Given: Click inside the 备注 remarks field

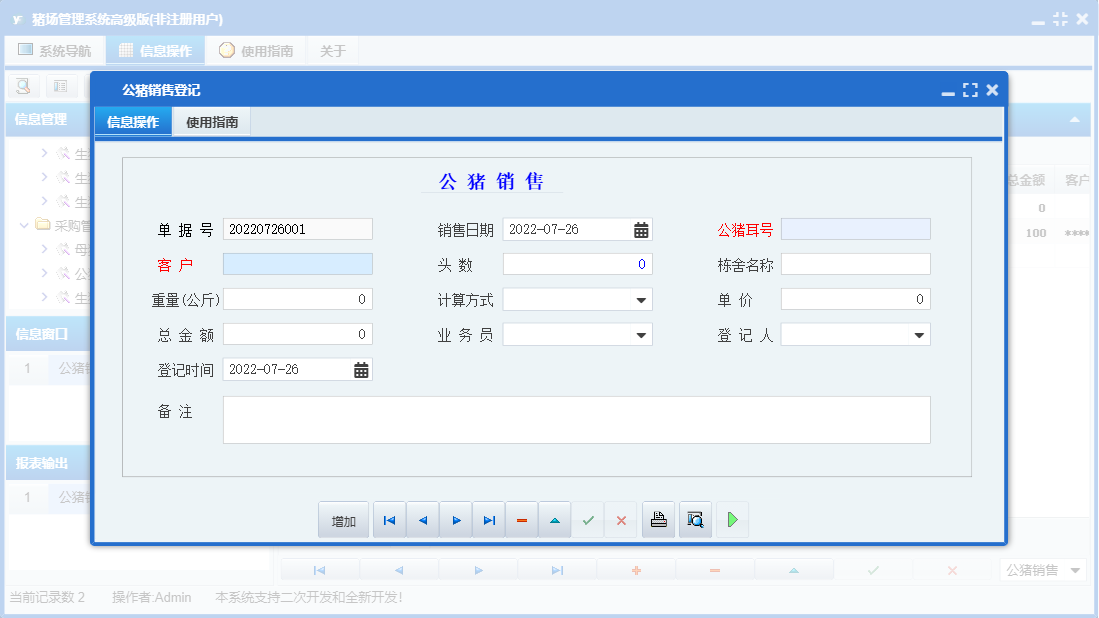Looking at the screenshot, I should (x=575, y=420).
